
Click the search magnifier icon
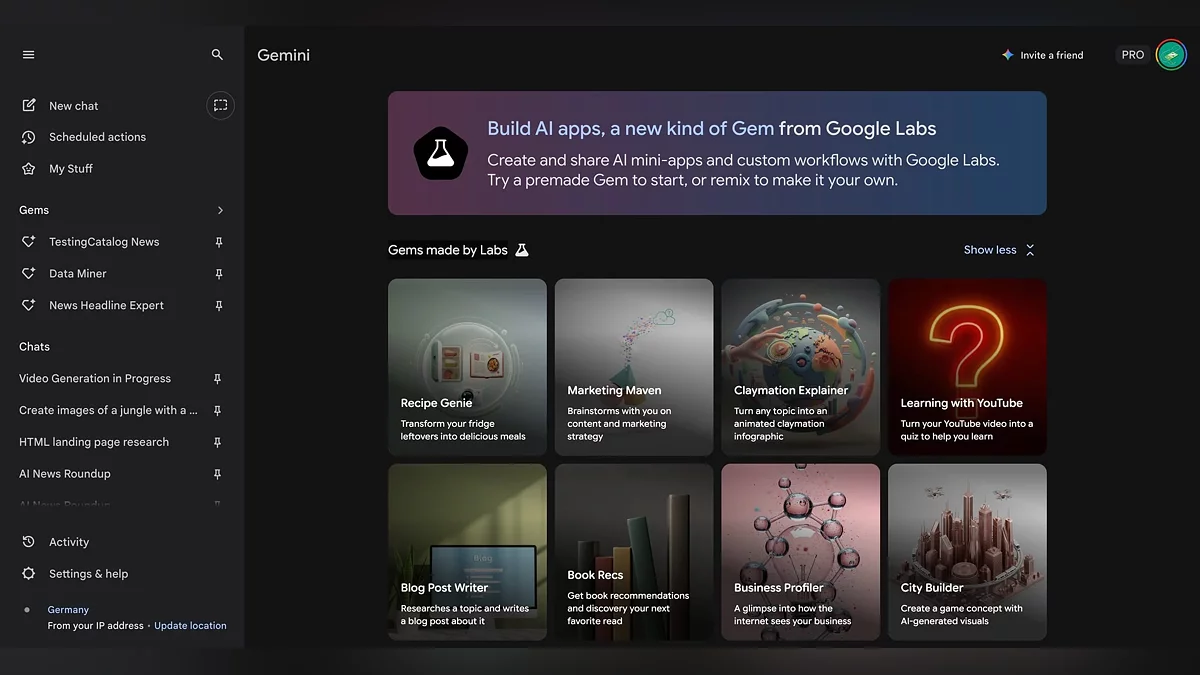tap(217, 55)
